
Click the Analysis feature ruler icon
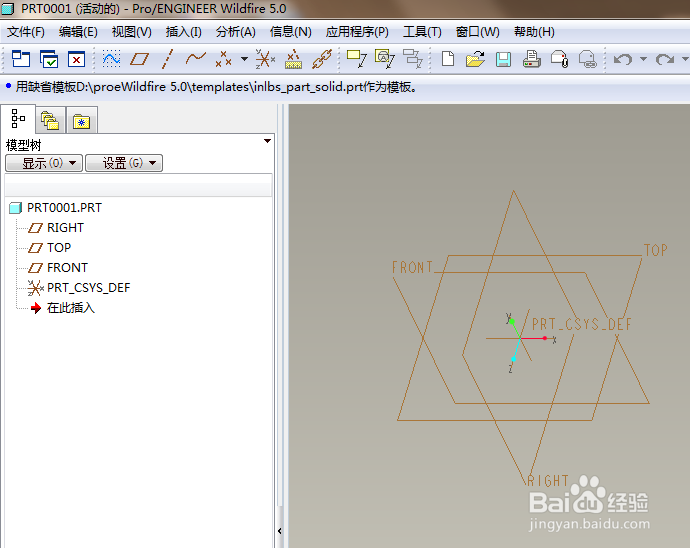(294, 59)
